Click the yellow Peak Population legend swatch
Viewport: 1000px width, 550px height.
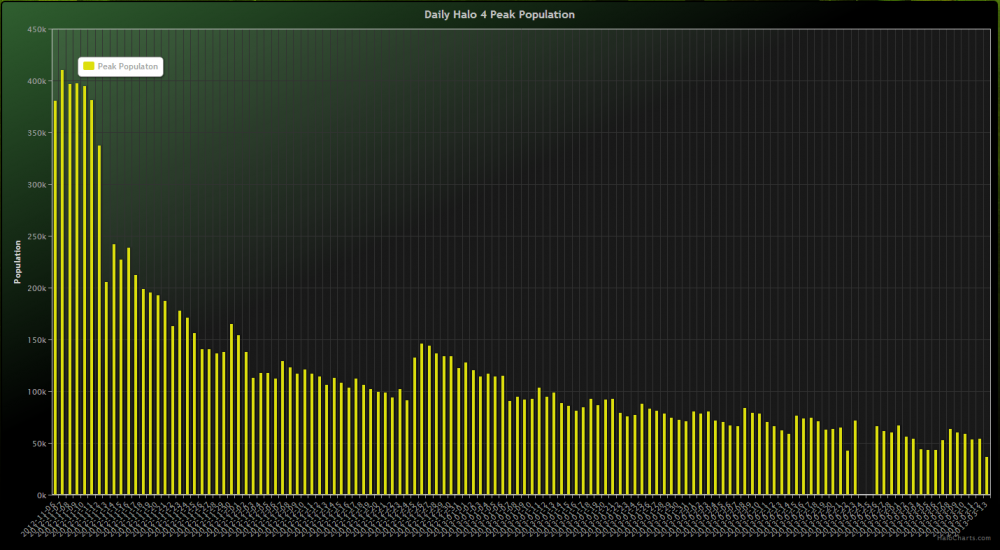tap(89, 66)
